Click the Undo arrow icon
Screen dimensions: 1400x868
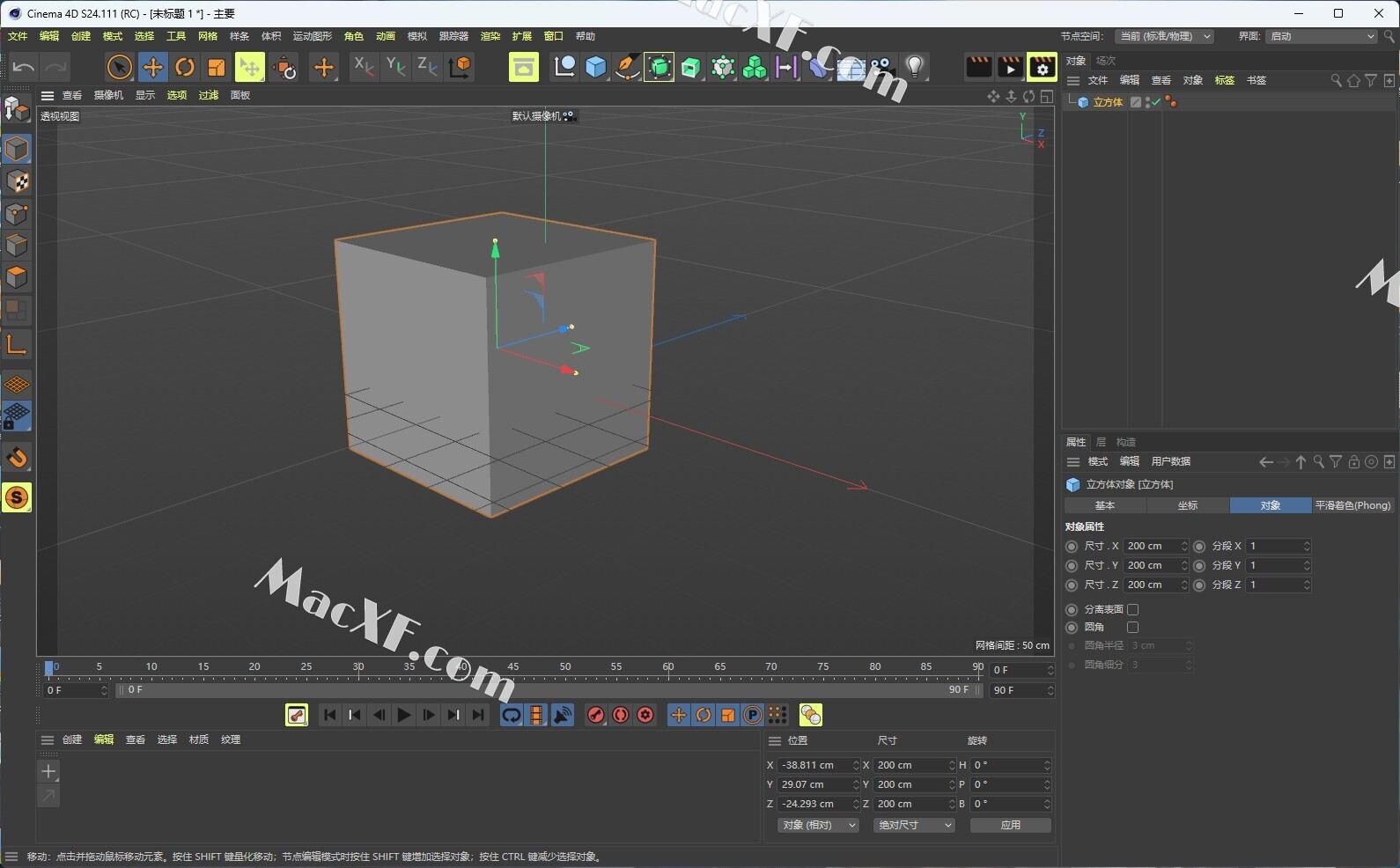24,67
